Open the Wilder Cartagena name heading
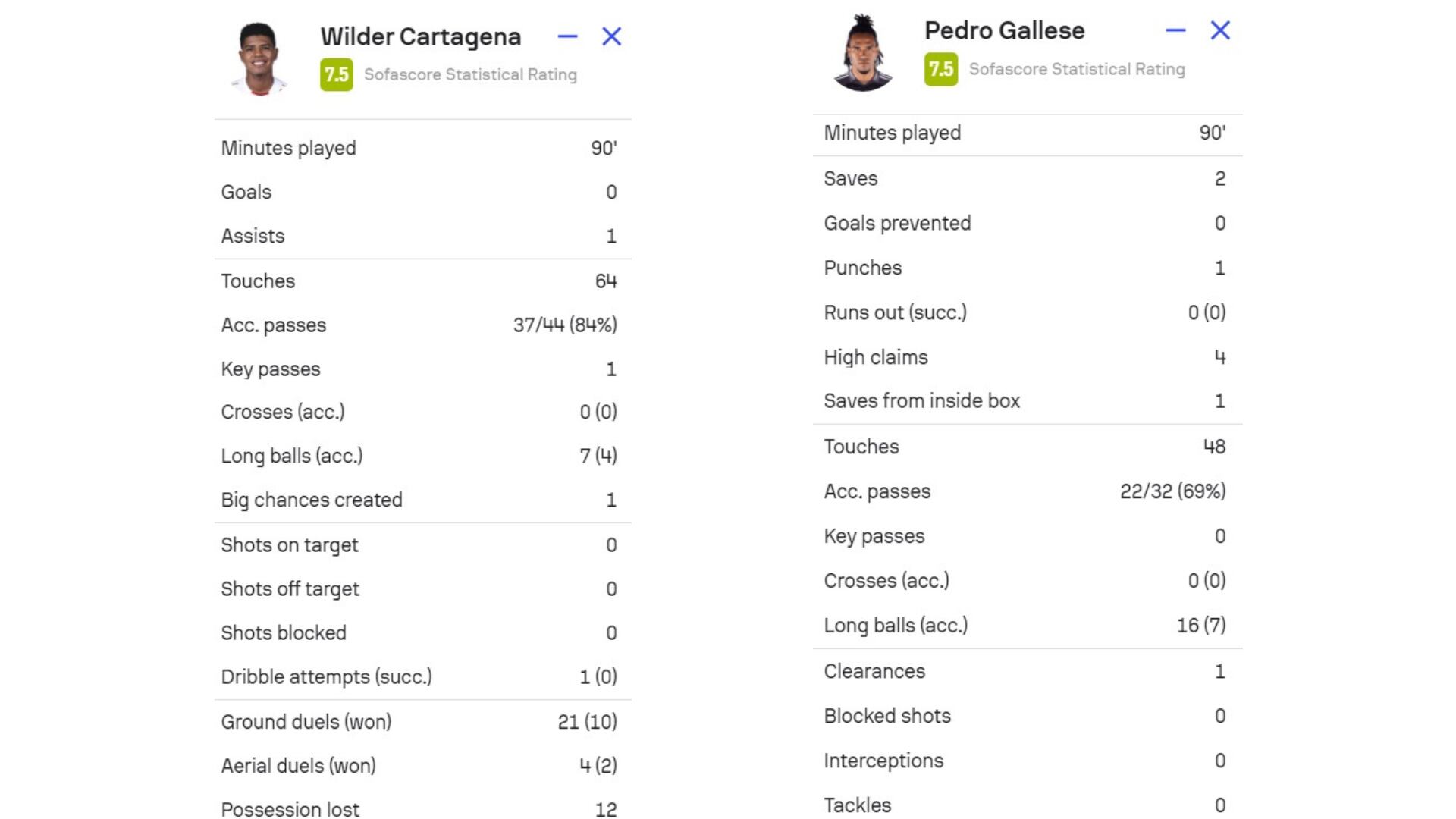Image resolution: width=1456 pixels, height=819 pixels. [420, 36]
